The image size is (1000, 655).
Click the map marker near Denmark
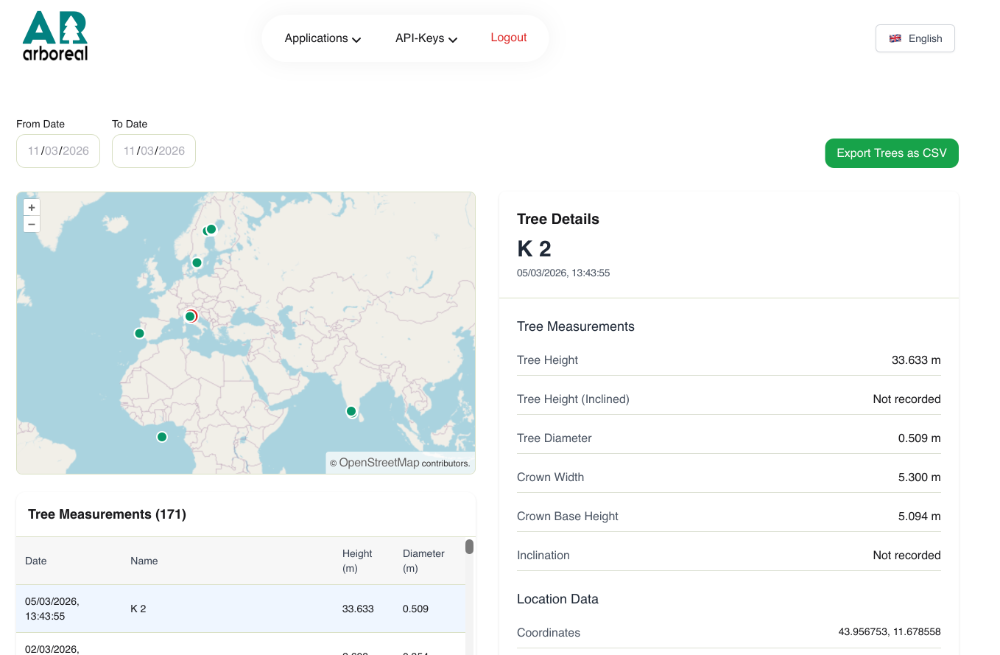tap(197, 263)
